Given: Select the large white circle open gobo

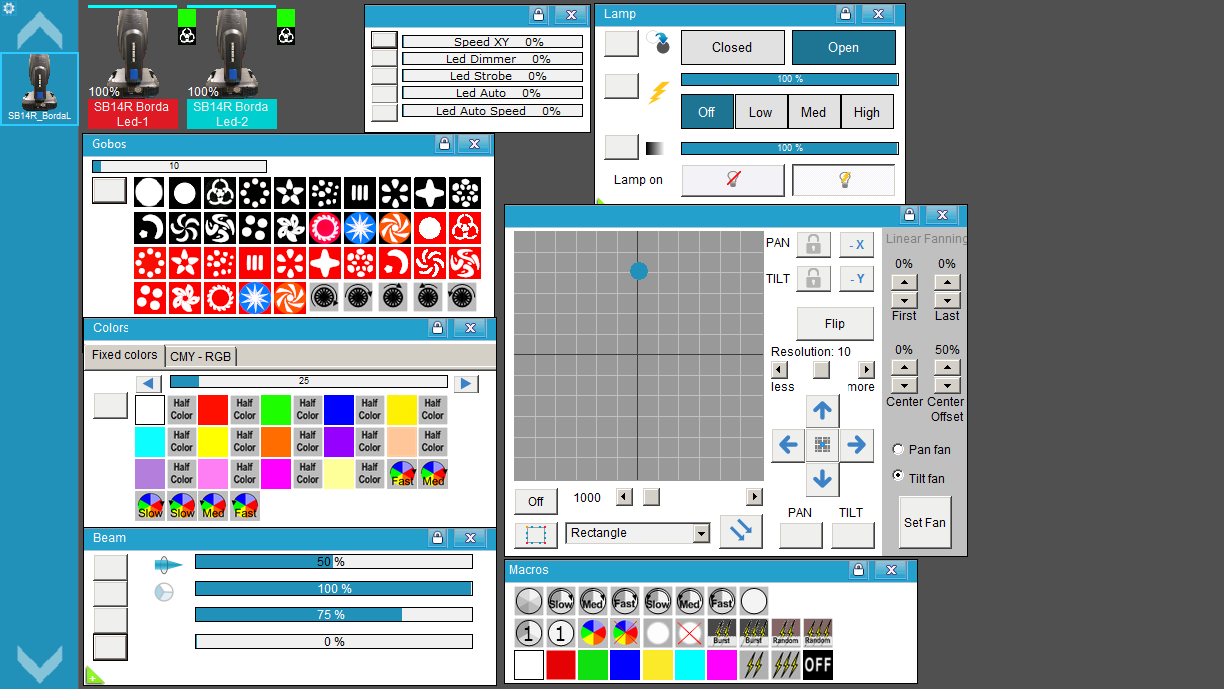Looking at the screenshot, I should [149, 193].
